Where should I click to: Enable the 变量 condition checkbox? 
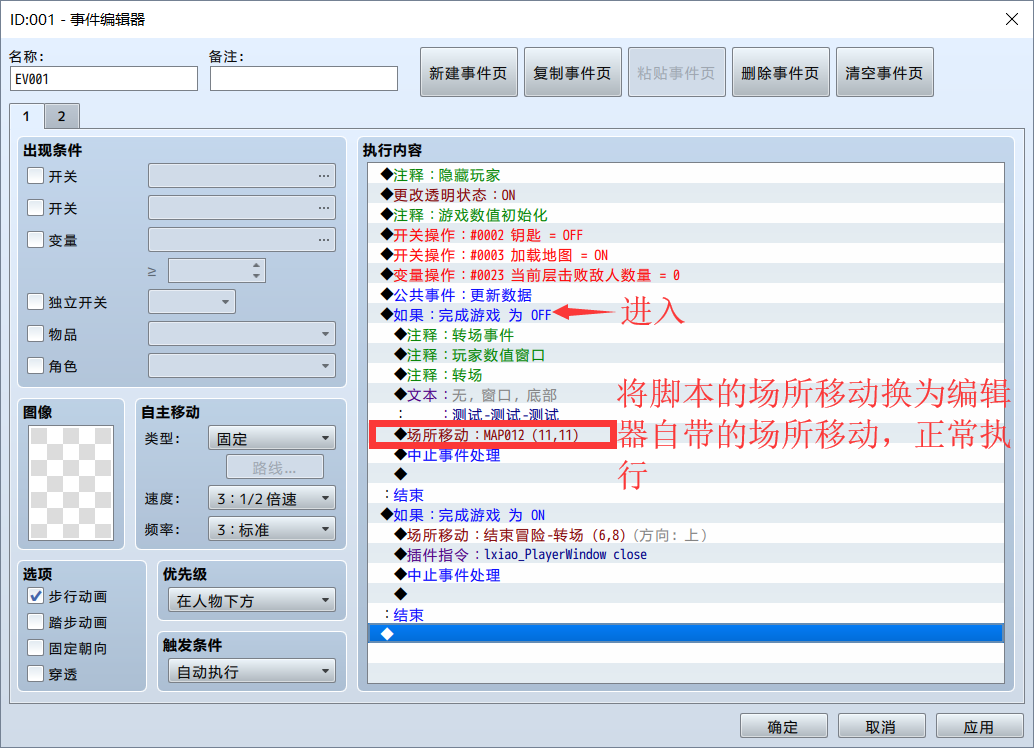pos(36,239)
